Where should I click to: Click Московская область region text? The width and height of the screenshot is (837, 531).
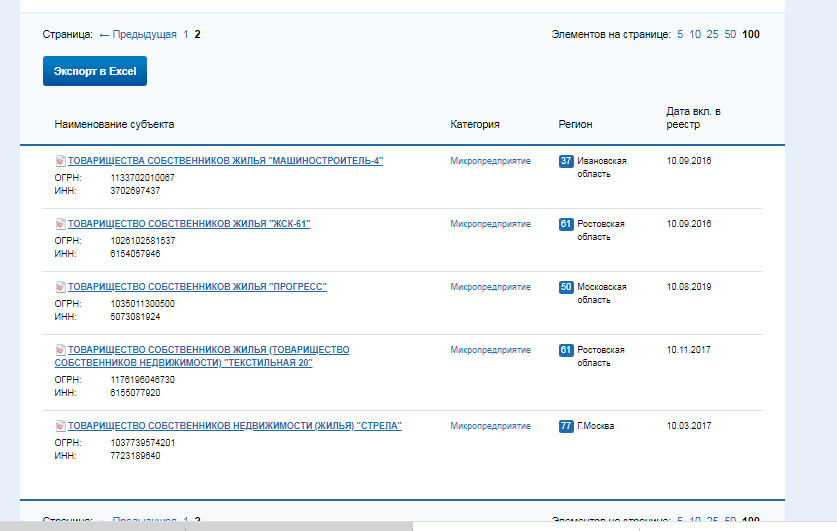coord(602,293)
